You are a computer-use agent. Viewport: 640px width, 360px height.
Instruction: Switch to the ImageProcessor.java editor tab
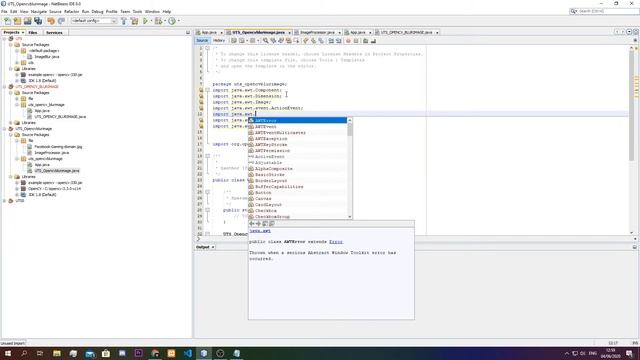click(x=317, y=32)
